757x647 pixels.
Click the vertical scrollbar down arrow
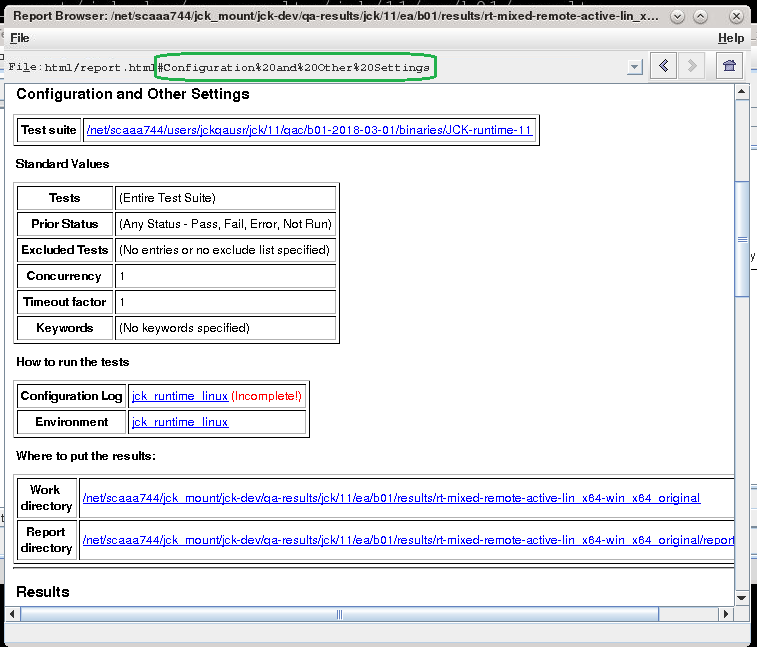pos(742,598)
